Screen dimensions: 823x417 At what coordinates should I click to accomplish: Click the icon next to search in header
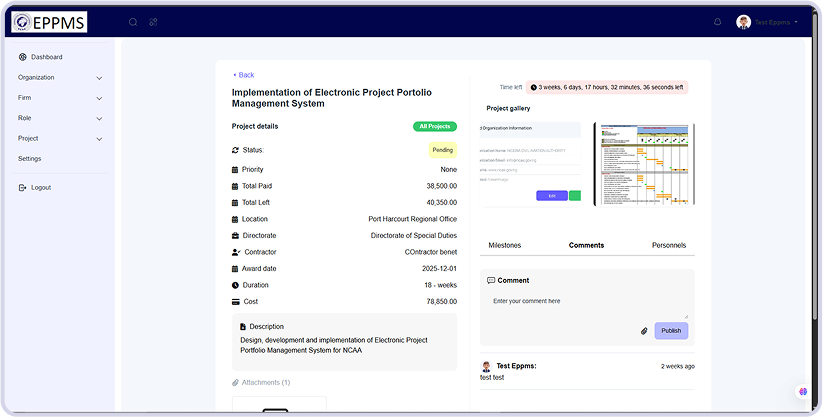(153, 21)
